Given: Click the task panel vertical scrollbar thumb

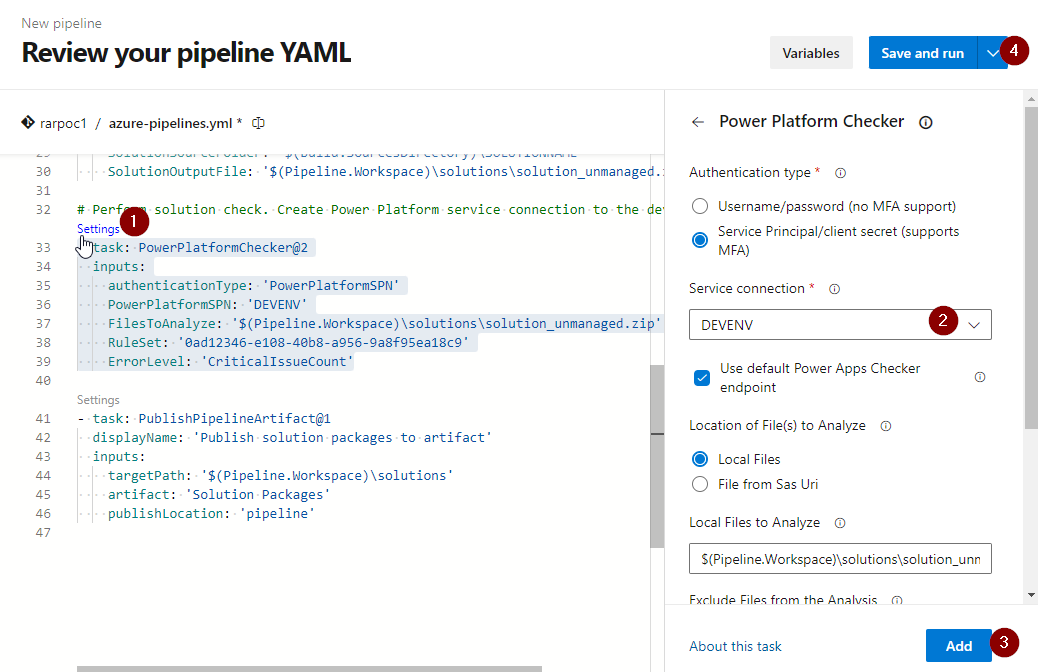Looking at the screenshot, I should coord(1031,268).
